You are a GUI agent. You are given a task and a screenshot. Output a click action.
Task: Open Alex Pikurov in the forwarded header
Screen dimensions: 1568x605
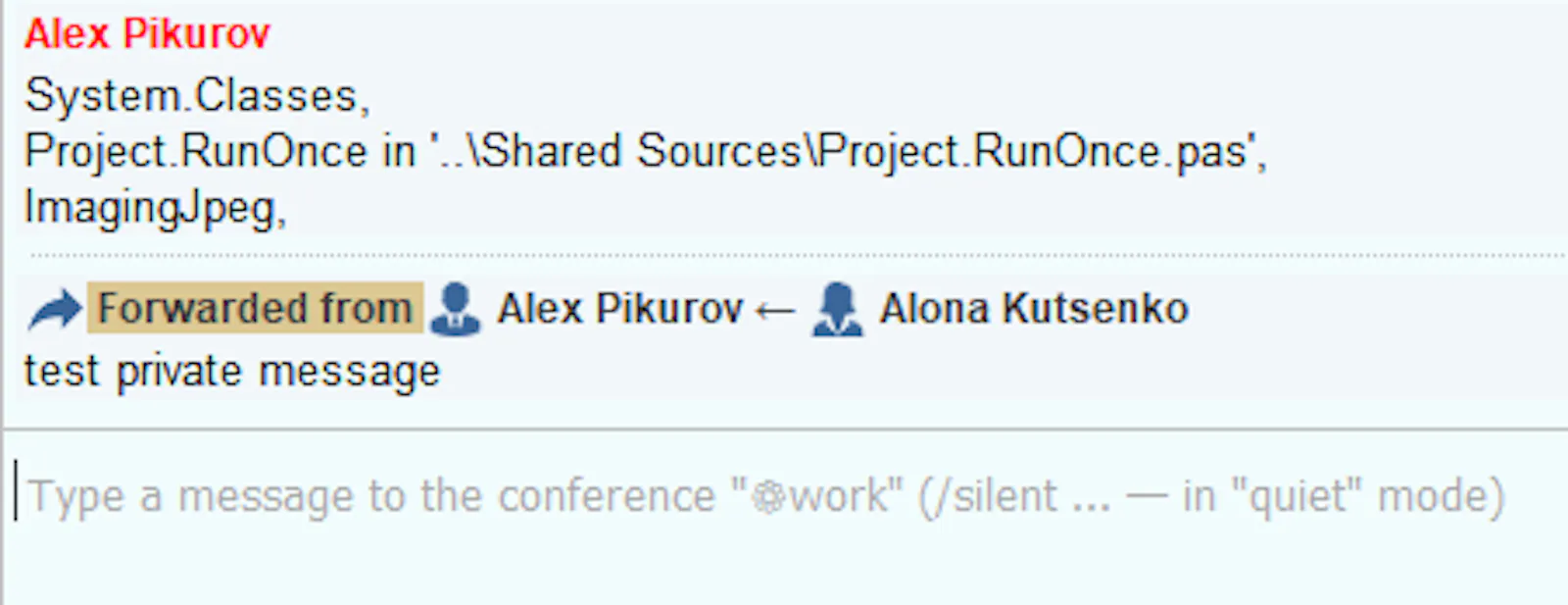[619, 309]
